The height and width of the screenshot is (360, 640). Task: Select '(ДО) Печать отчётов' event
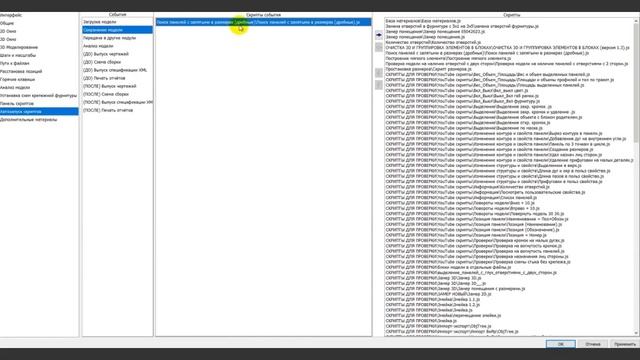pos(104,78)
